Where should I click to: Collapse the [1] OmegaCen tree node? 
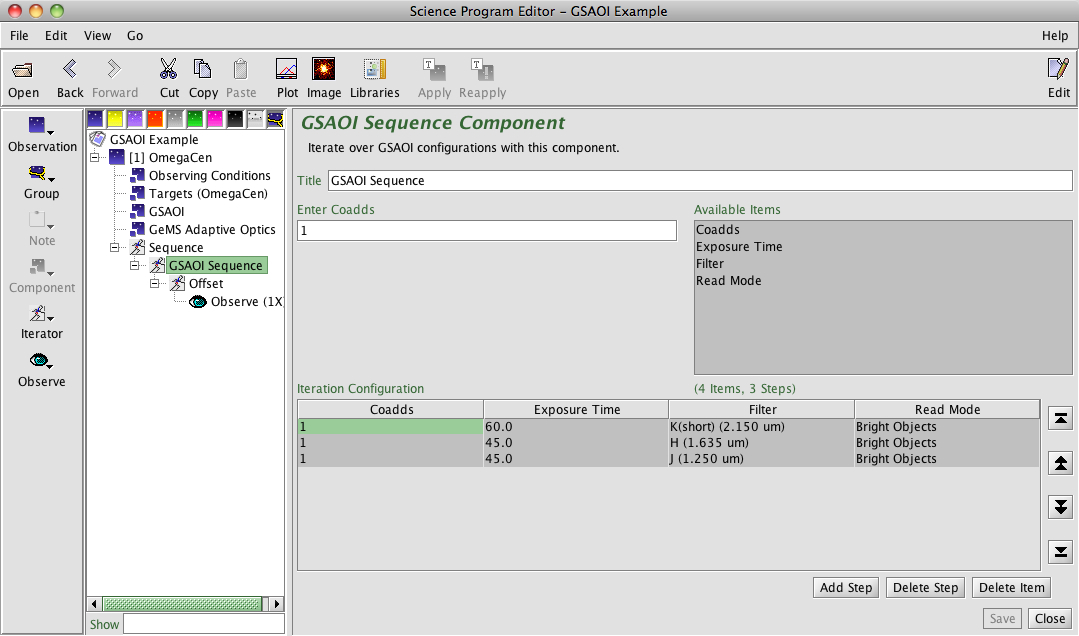(x=95, y=158)
